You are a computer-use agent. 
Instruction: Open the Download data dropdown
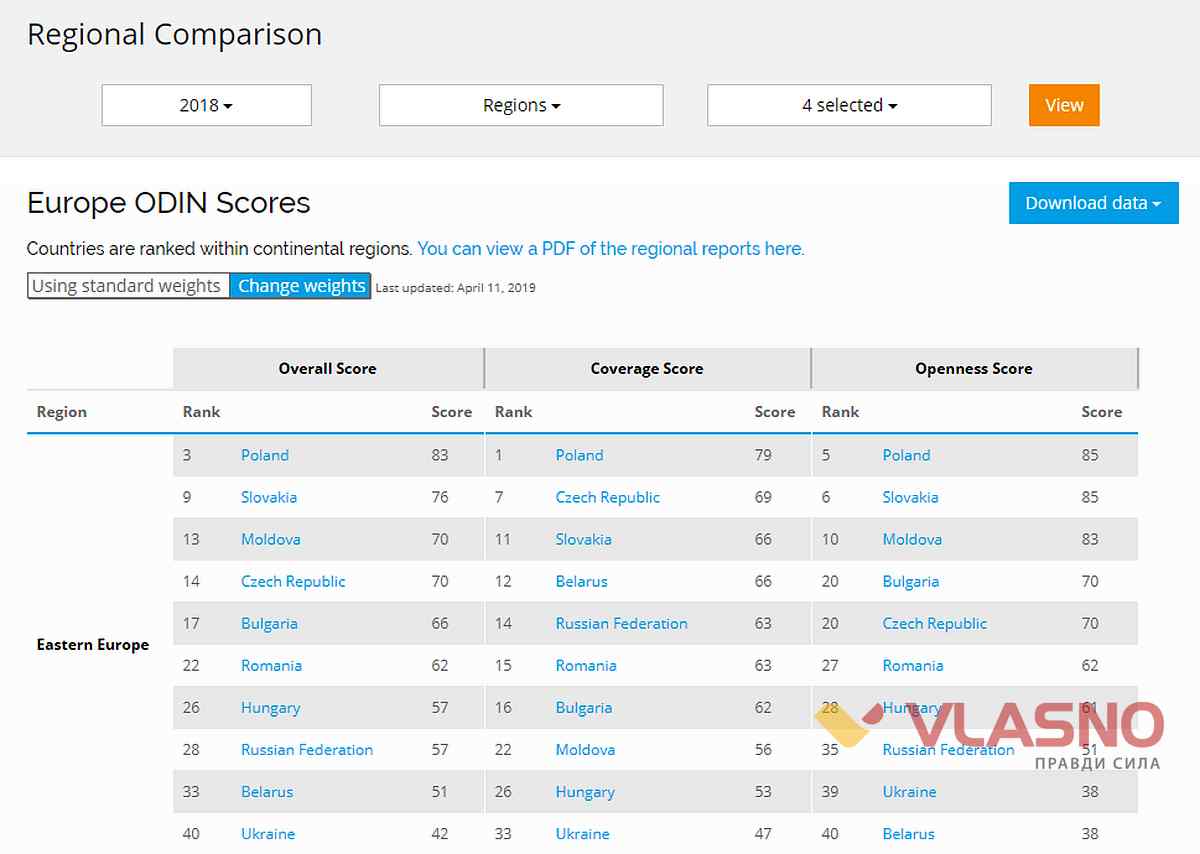[1094, 203]
